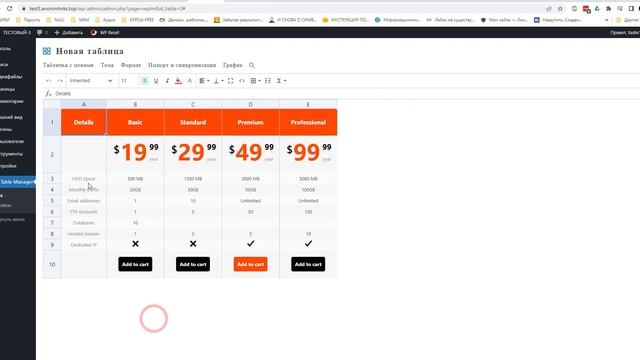Image resolution: width=640 pixels, height=360 pixels.
Task: Select the Basic header cell
Action: coord(136,122)
